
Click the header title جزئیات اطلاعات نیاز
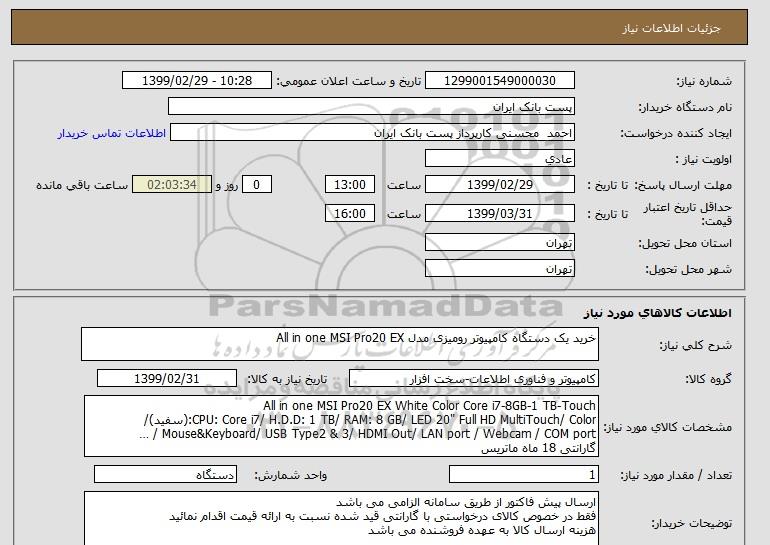pyautogui.click(x=671, y=28)
